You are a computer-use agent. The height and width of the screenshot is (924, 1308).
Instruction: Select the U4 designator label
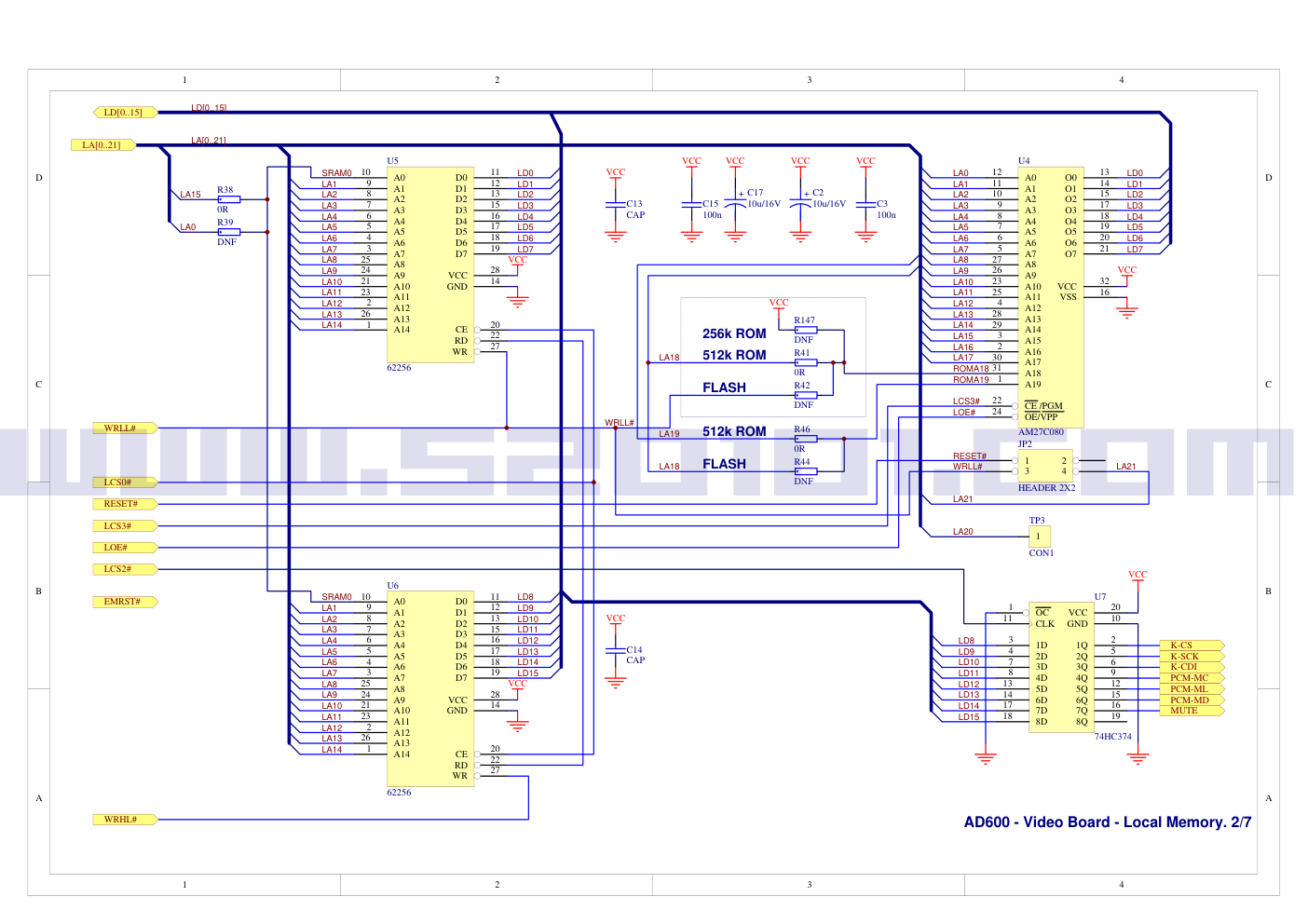pos(1024,161)
